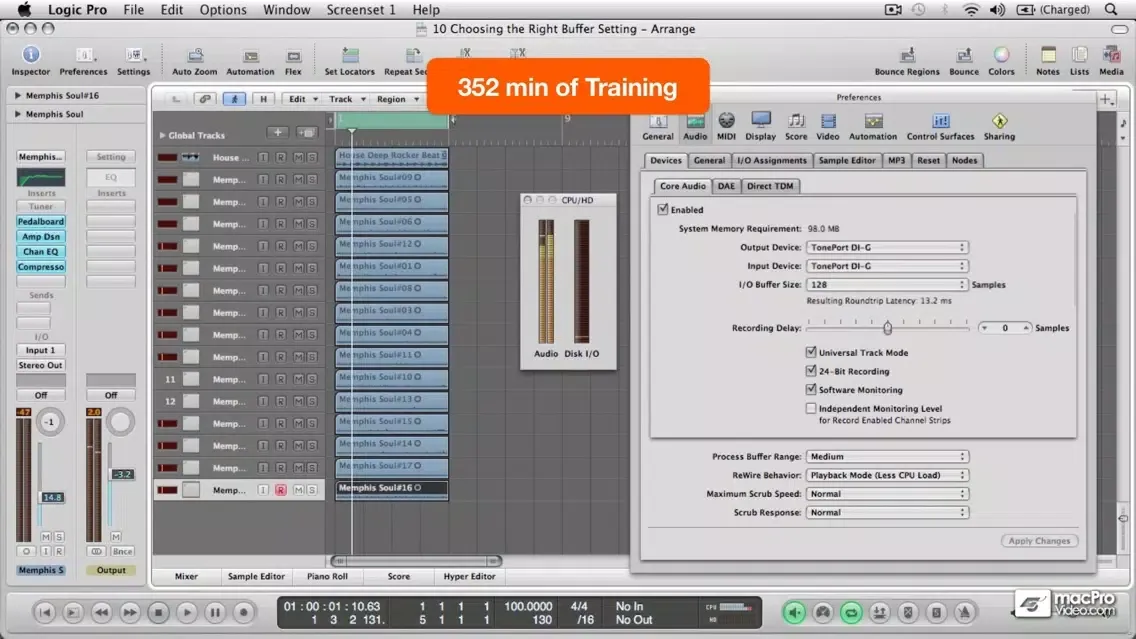Click the Stop transport button
Image resolution: width=1136 pixels, height=639 pixels.
[158, 613]
